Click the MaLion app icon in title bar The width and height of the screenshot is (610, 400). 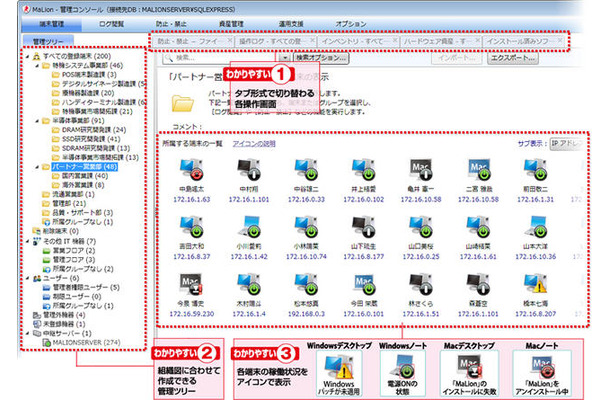(27, 9)
